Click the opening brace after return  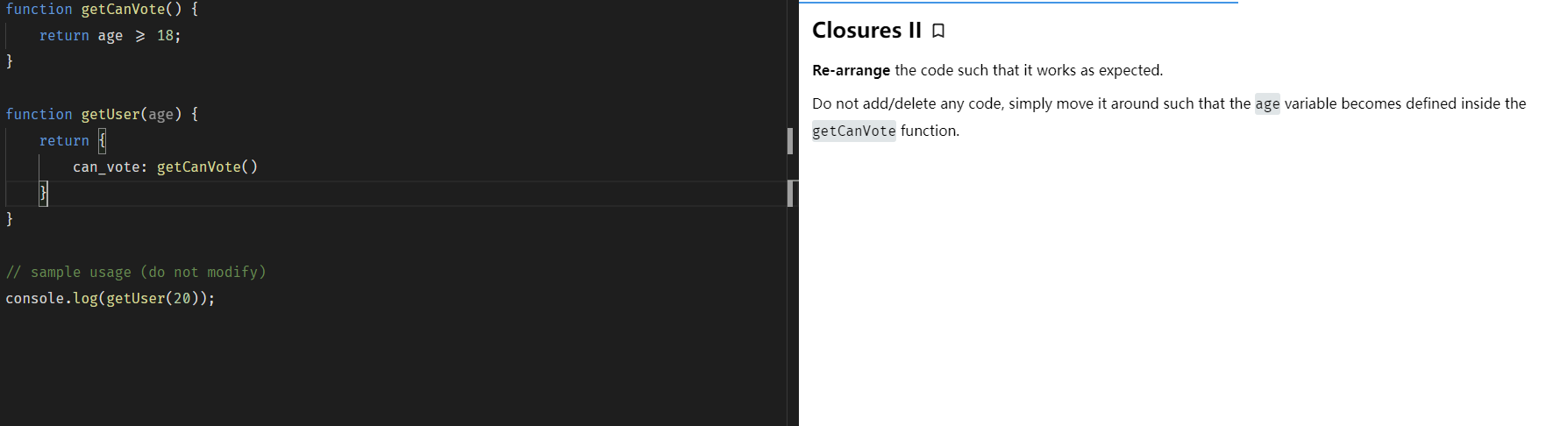coord(102,140)
